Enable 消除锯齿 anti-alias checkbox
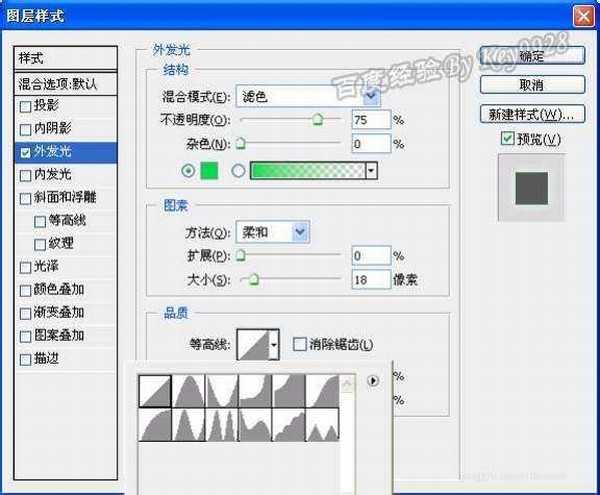The image size is (600, 495). [x=299, y=345]
